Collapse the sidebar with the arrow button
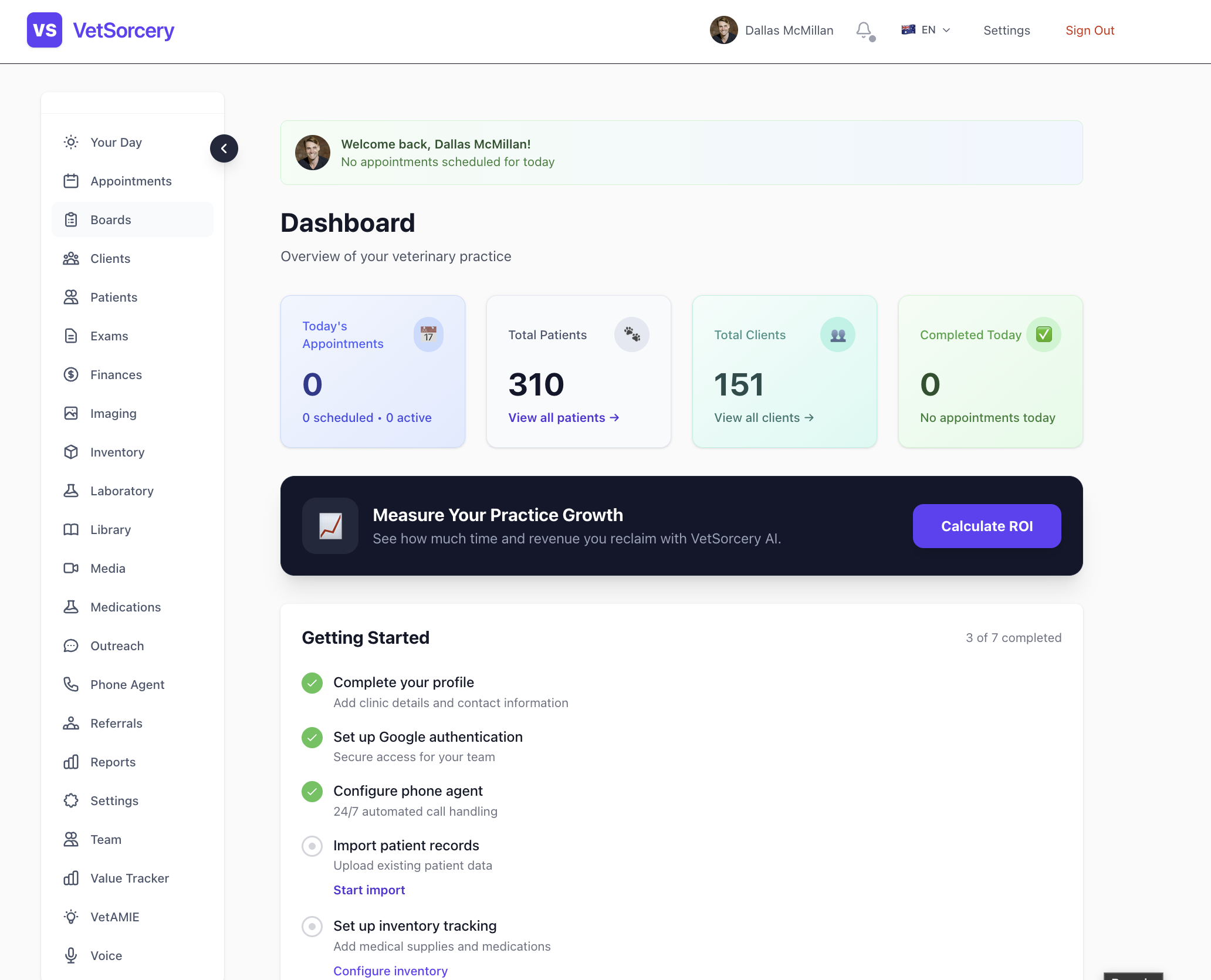The image size is (1211, 980). point(224,148)
